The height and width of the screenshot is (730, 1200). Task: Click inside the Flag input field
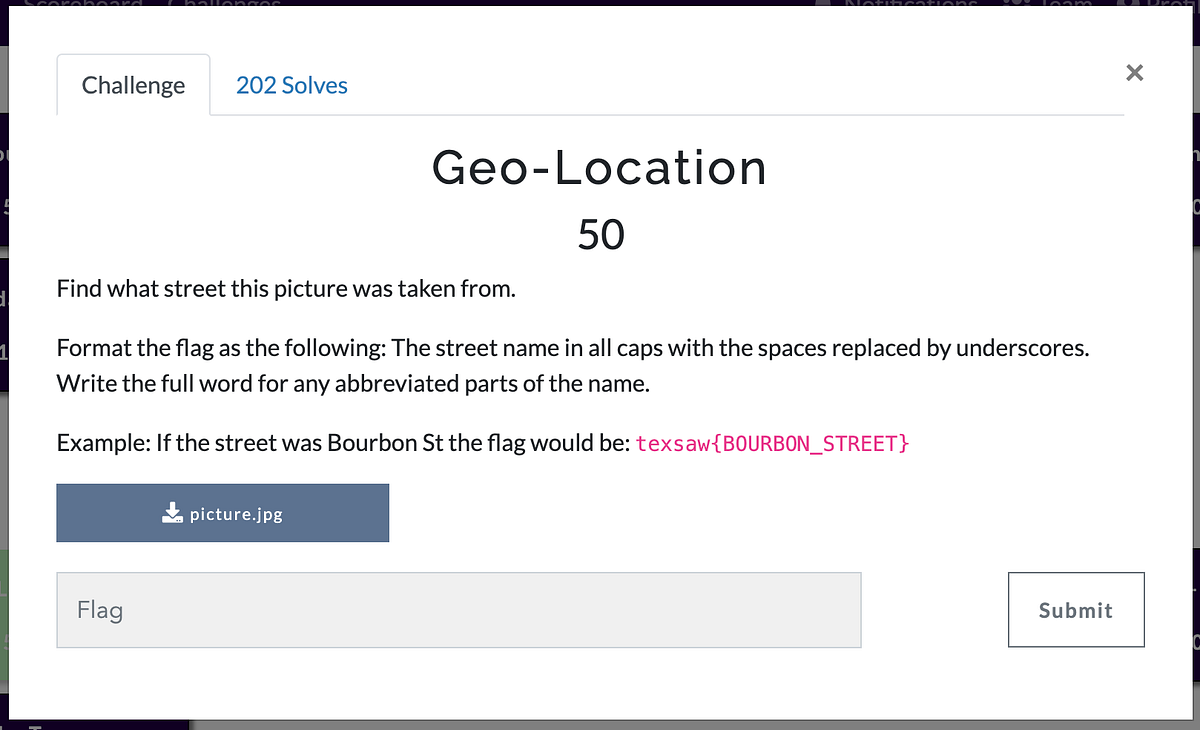(458, 609)
